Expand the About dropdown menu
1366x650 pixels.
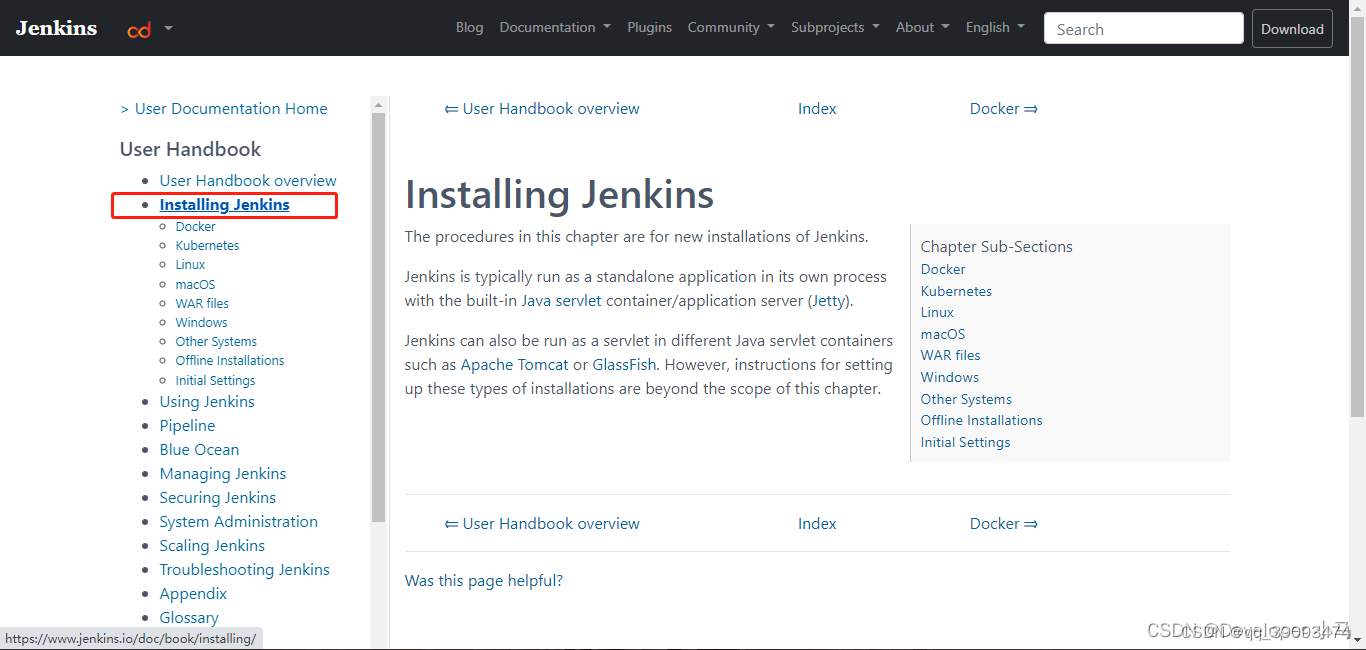922,27
